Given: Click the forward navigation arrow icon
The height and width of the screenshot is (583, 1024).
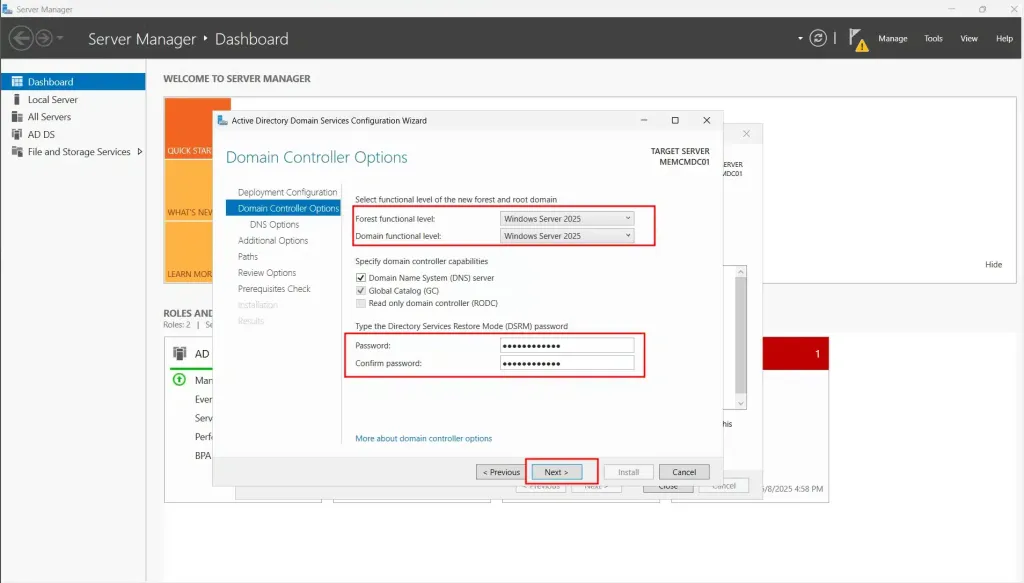Looking at the screenshot, I should [x=44, y=38].
